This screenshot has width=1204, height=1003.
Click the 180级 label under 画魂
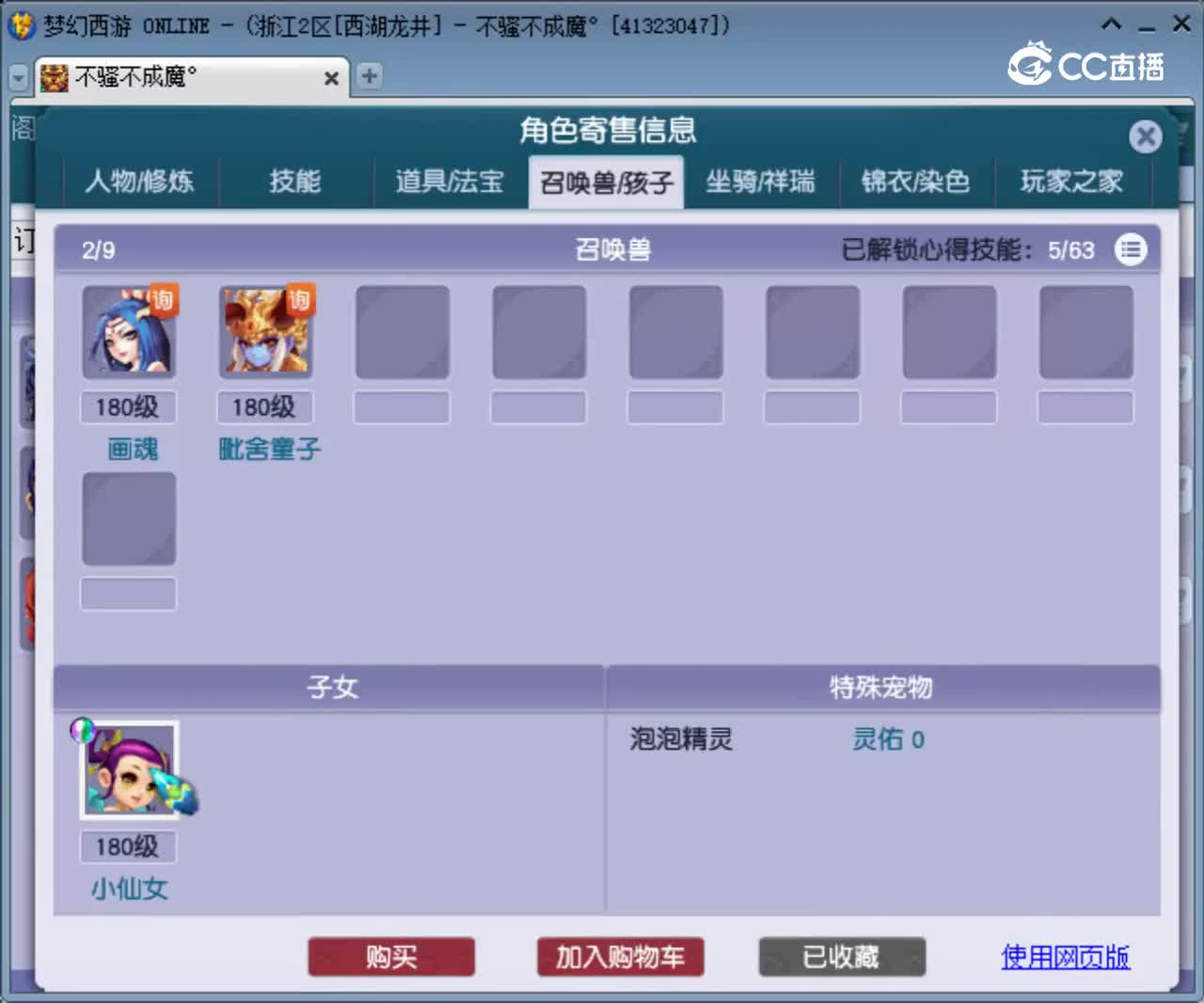click(128, 407)
